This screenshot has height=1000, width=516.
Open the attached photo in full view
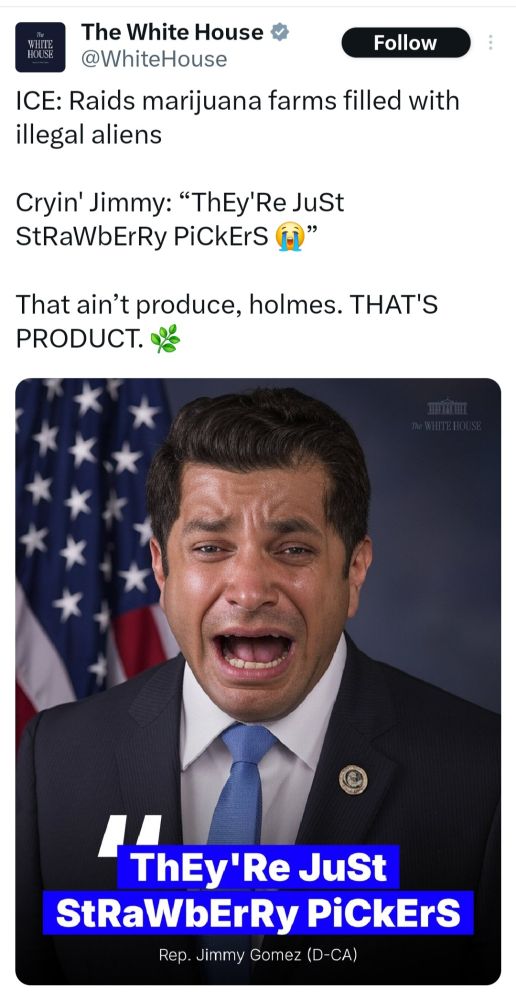[258, 681]
